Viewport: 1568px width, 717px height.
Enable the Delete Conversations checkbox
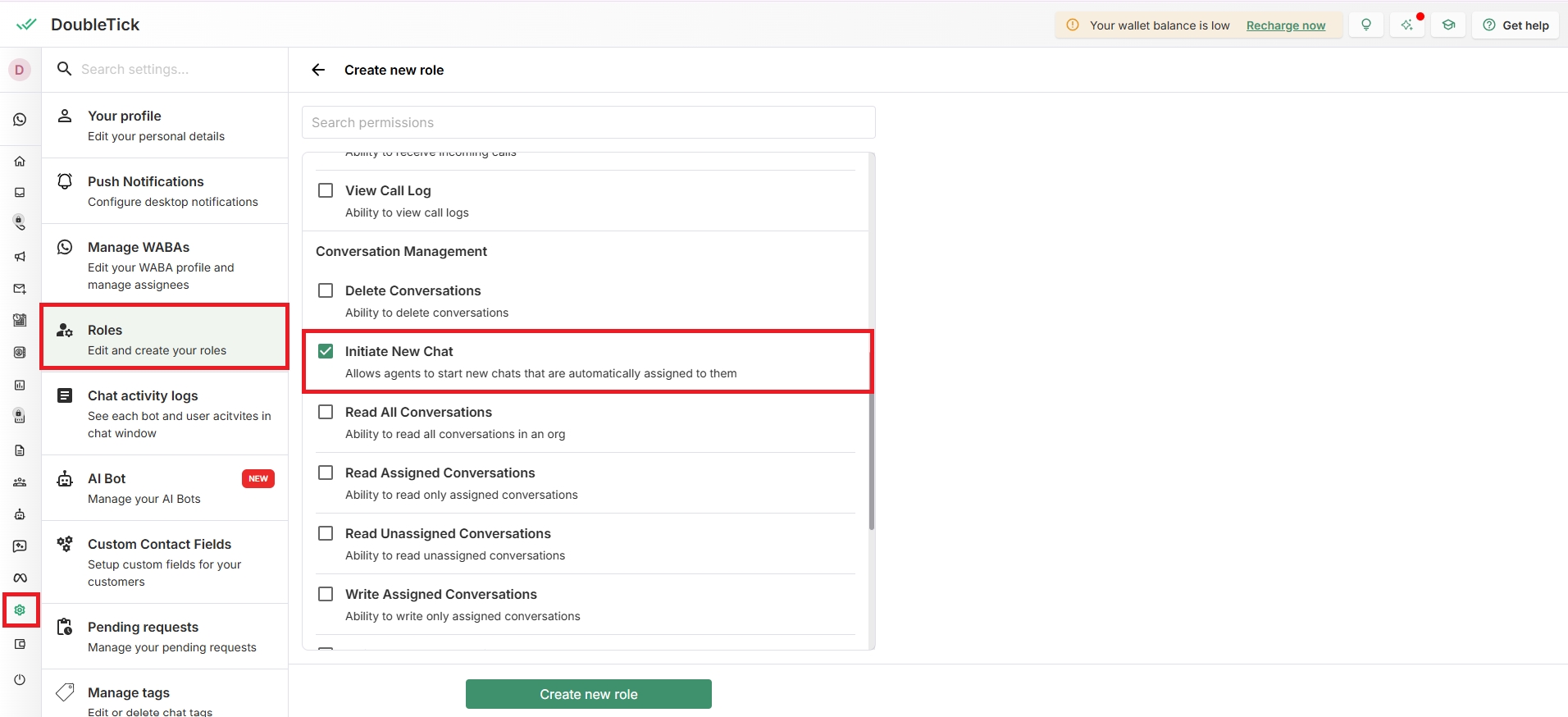click(x=326, y=290)
